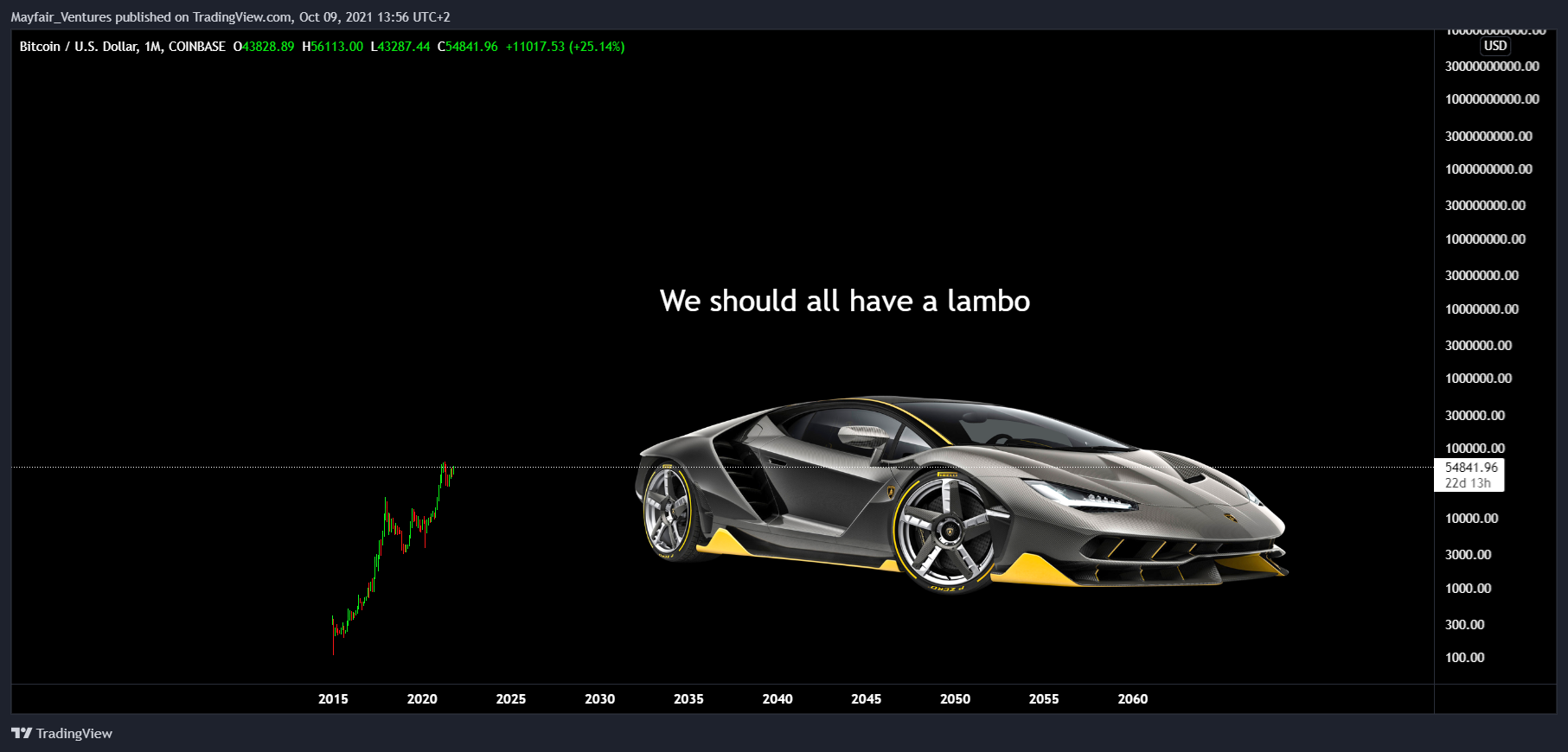
Task: Click the 'We should all have a lambo' text
Action: click(845, 301)
